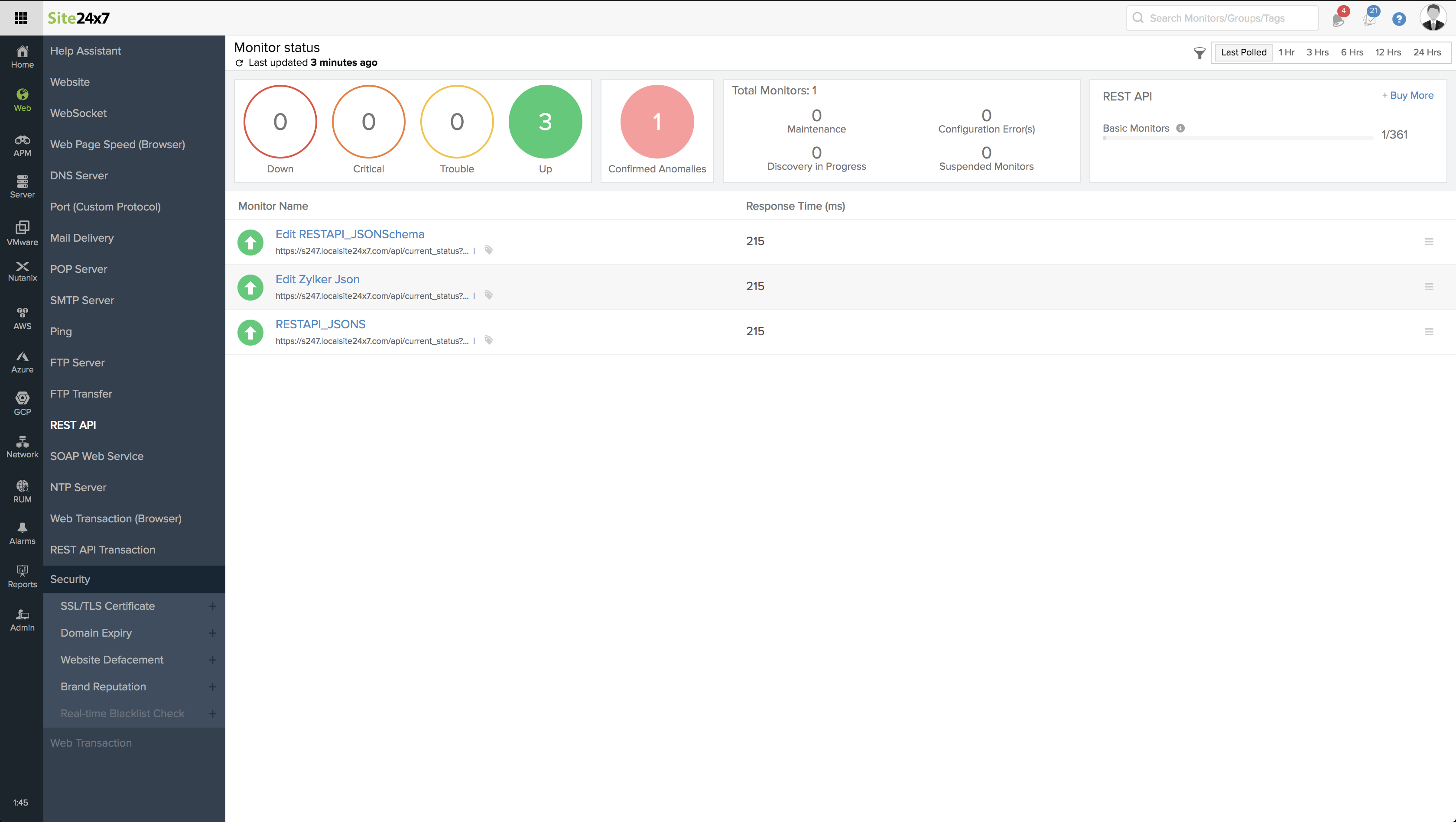
Task: Select the SOAP Web Service menu item
Action: (97, 456)
